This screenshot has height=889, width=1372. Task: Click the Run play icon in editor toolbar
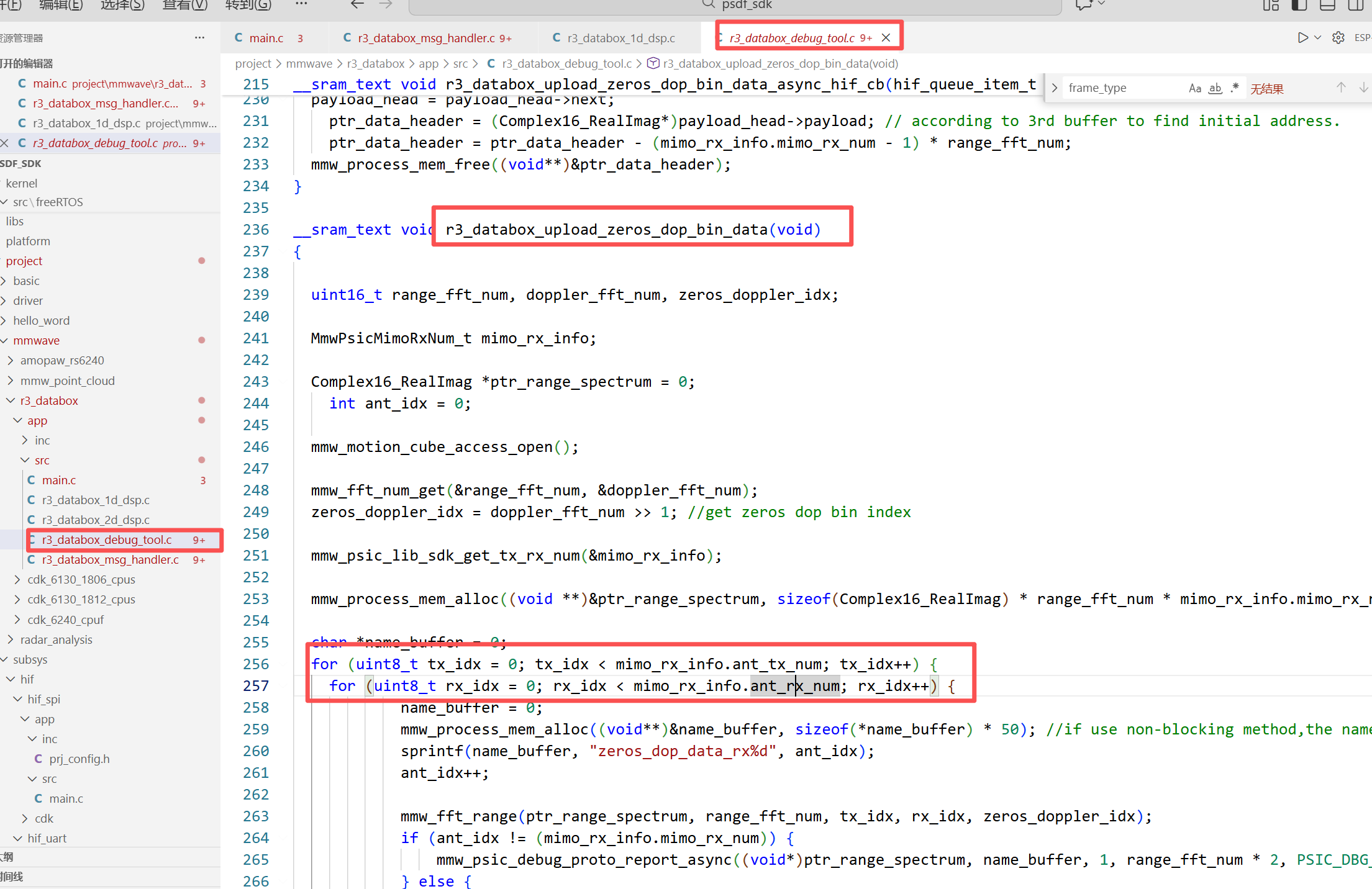point(1302,38)
